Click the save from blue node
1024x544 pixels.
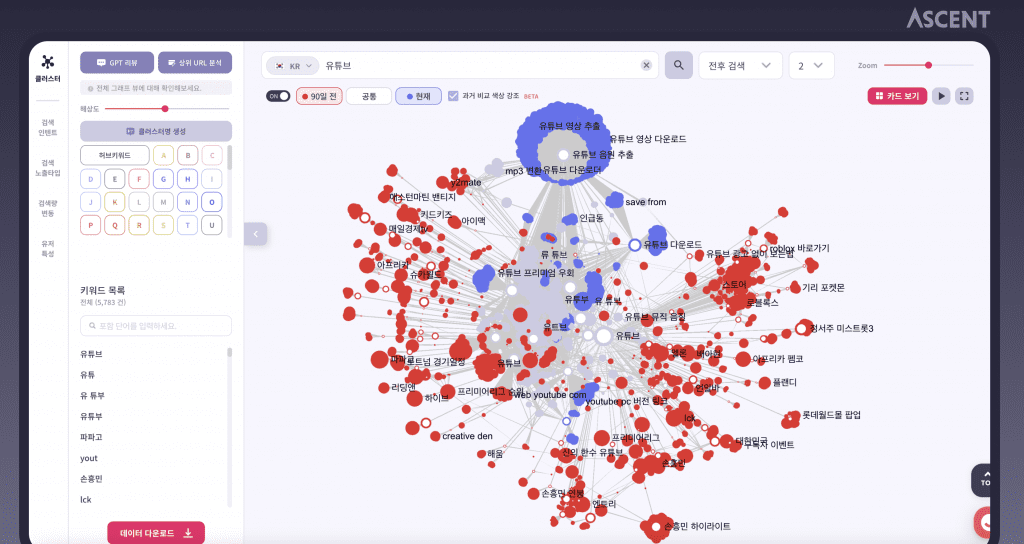pos(615,201)
